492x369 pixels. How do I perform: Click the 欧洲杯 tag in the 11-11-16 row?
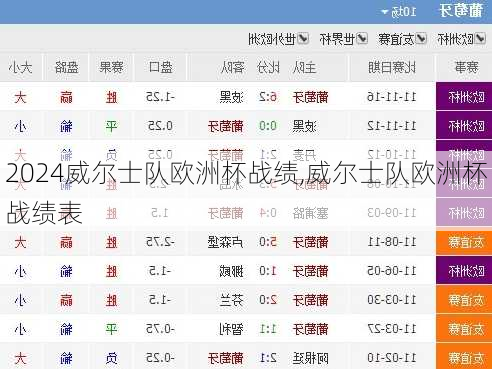click(464, 97)
